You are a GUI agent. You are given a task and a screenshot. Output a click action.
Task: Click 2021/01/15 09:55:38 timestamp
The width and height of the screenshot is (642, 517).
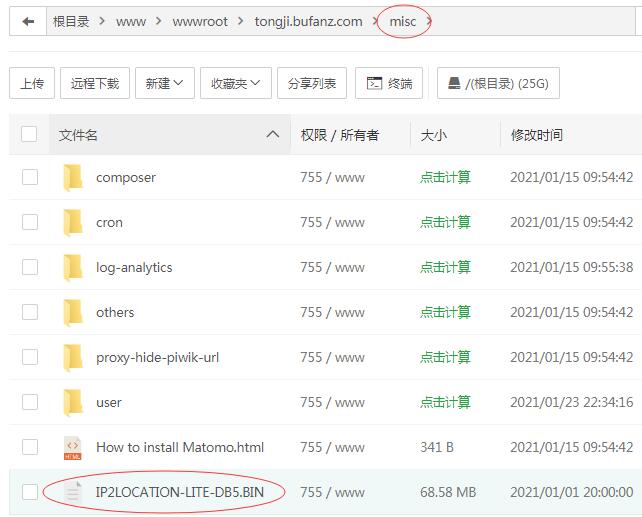572,267
